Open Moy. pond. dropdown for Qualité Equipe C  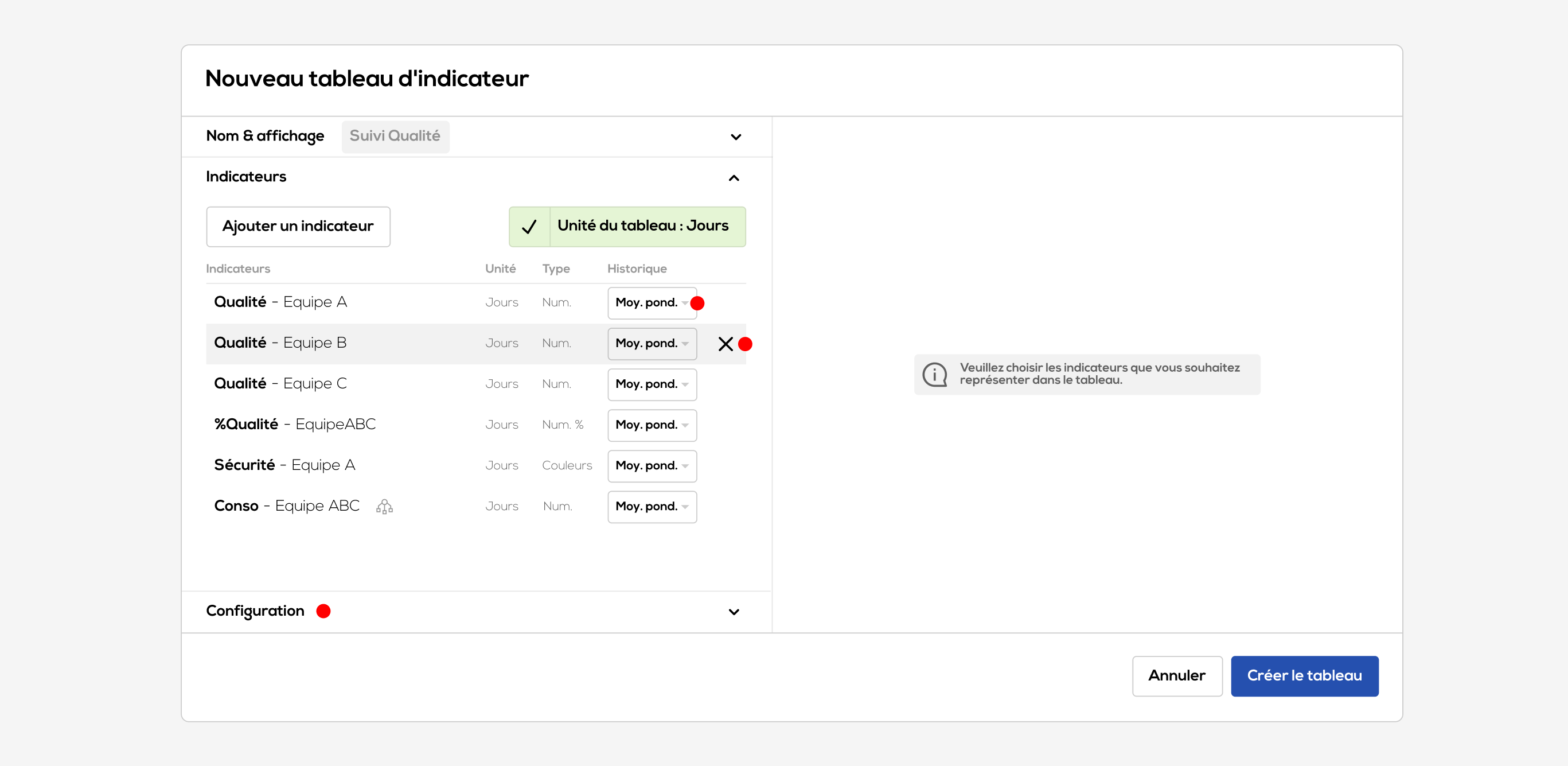click(652, 384)
